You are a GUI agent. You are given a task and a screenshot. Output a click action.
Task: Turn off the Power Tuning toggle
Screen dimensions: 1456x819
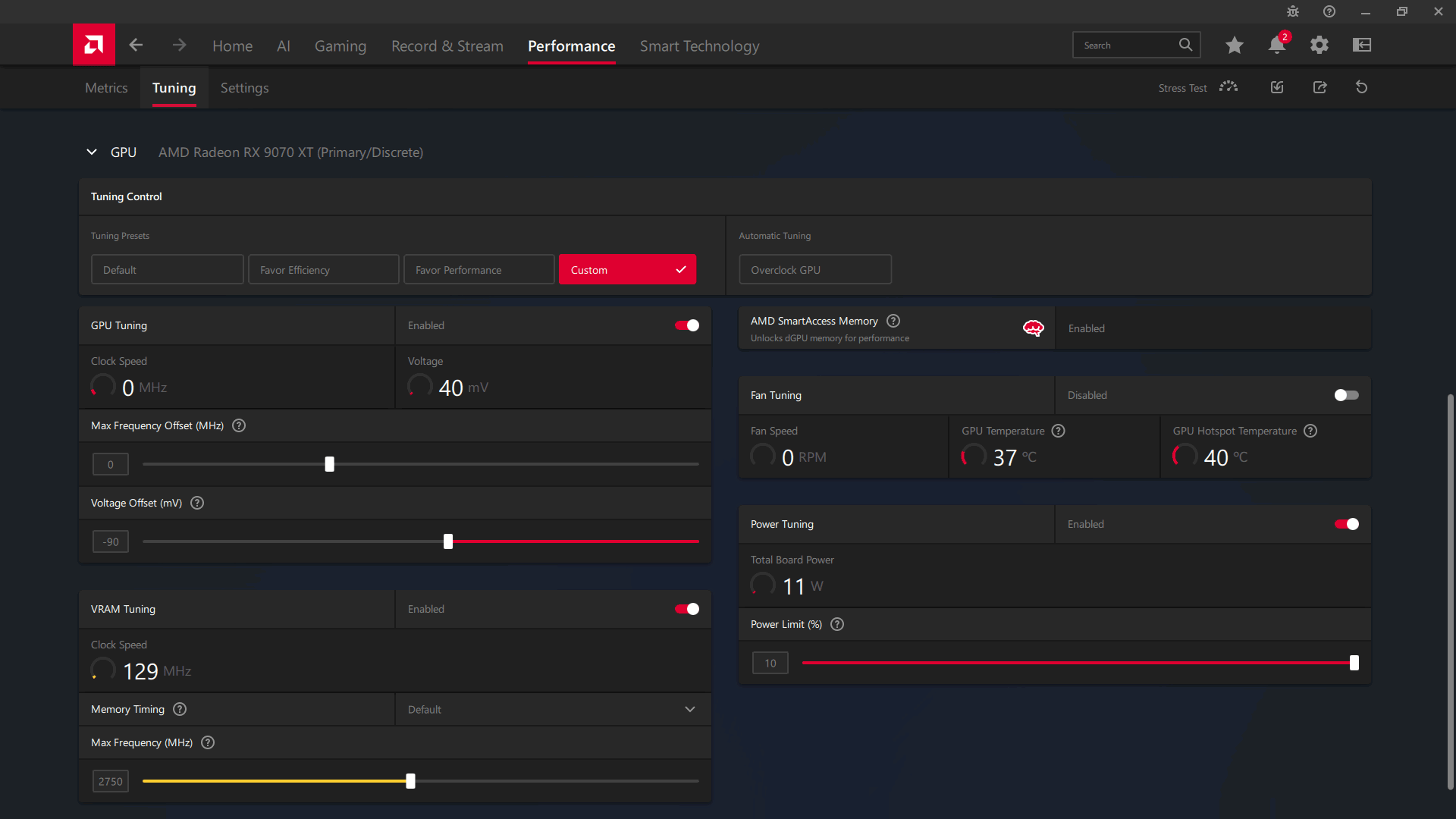[1346, 524]
